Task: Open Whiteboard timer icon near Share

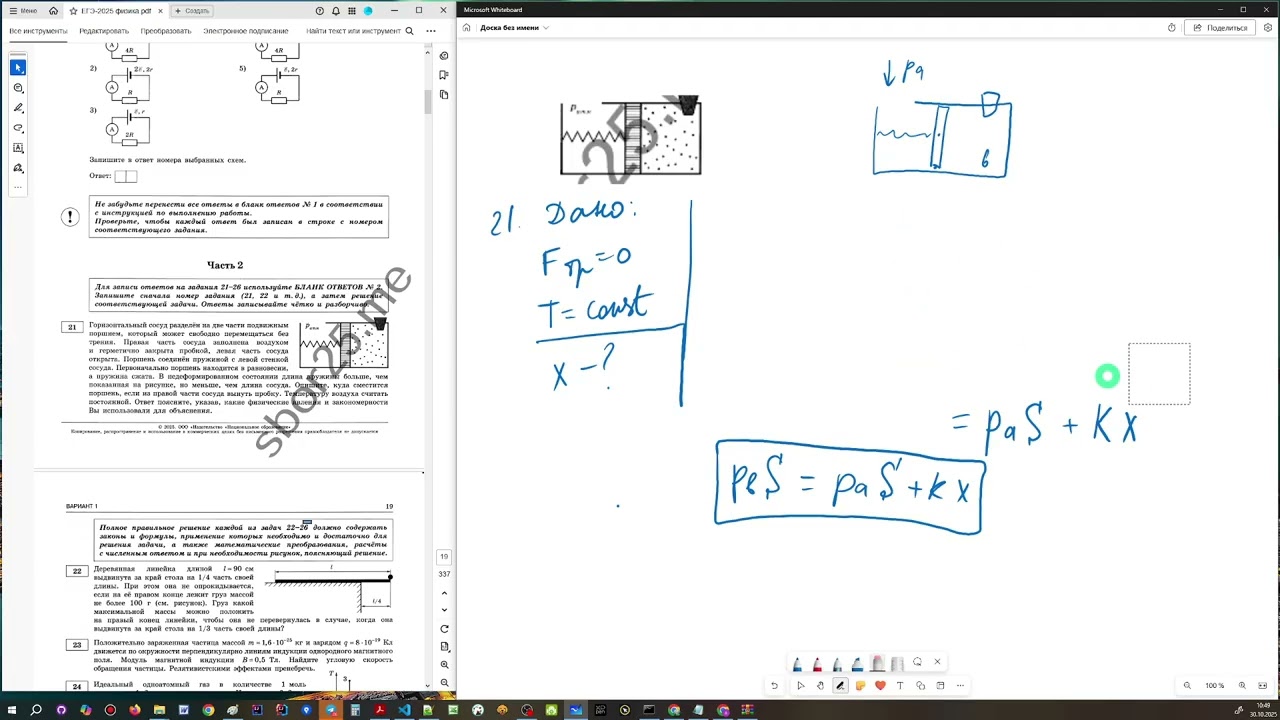Action: [x=1172, y=28]
